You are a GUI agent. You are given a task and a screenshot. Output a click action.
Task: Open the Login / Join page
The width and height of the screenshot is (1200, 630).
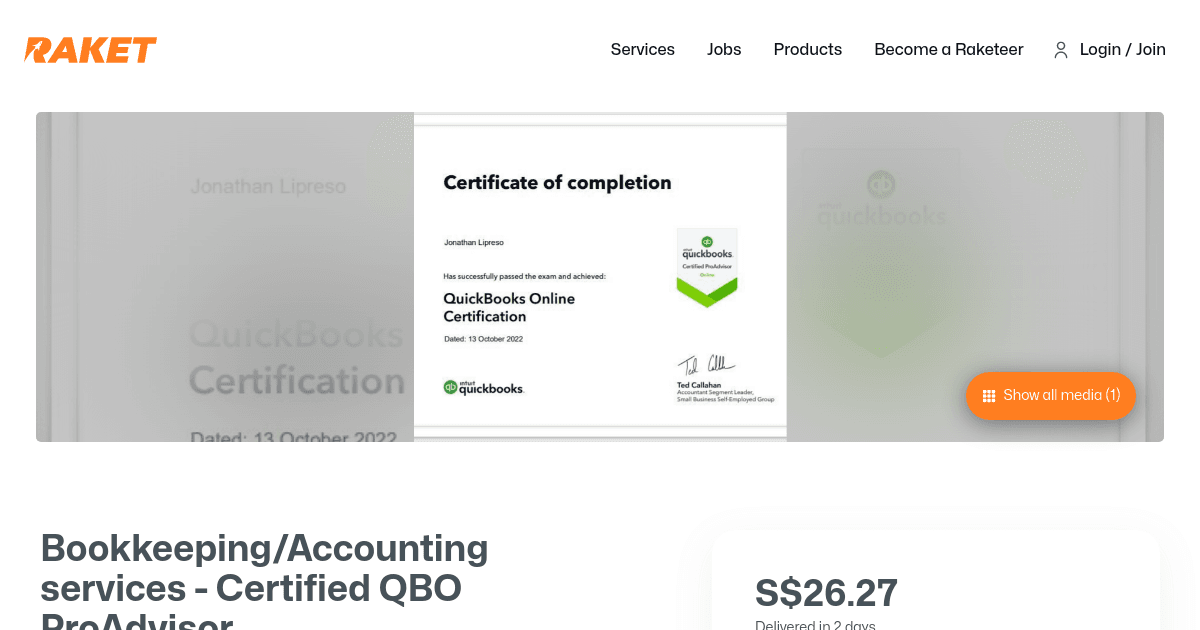click(1122, 49)
